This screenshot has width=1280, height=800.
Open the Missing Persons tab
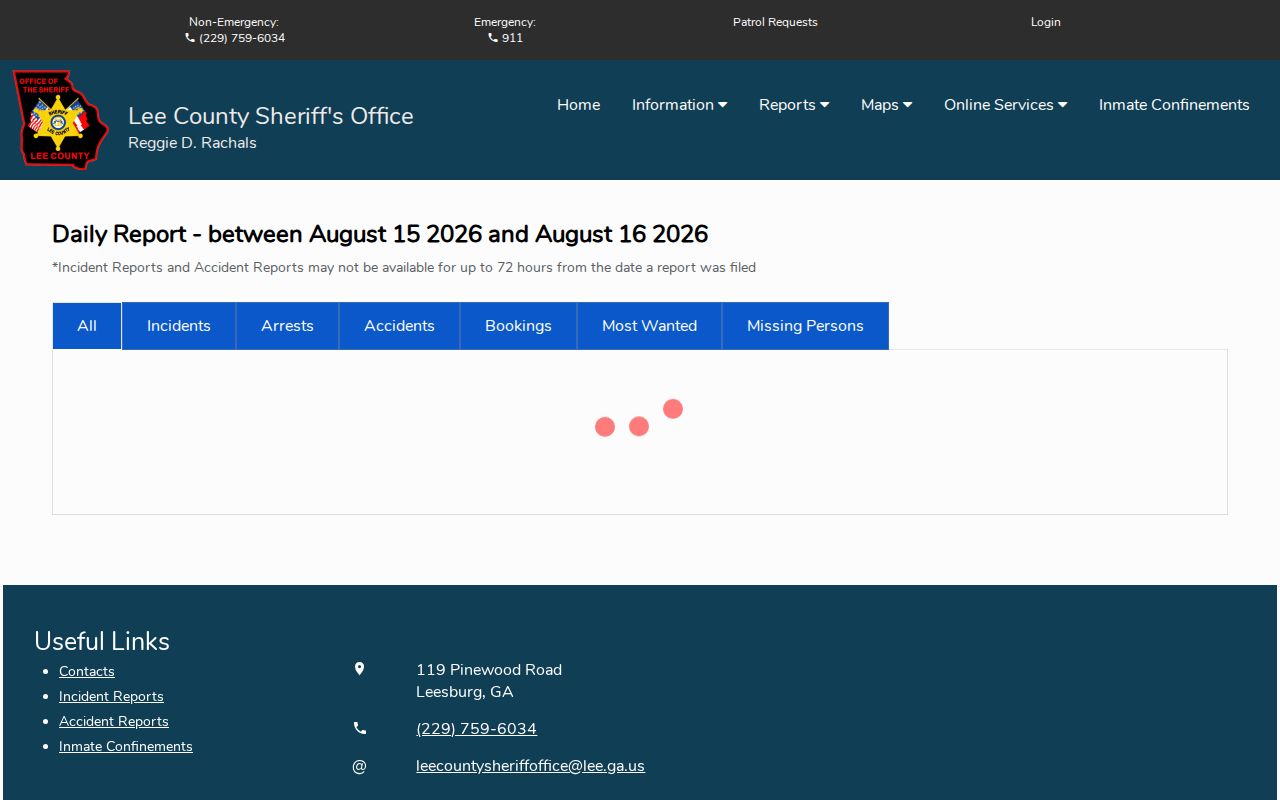805,326
